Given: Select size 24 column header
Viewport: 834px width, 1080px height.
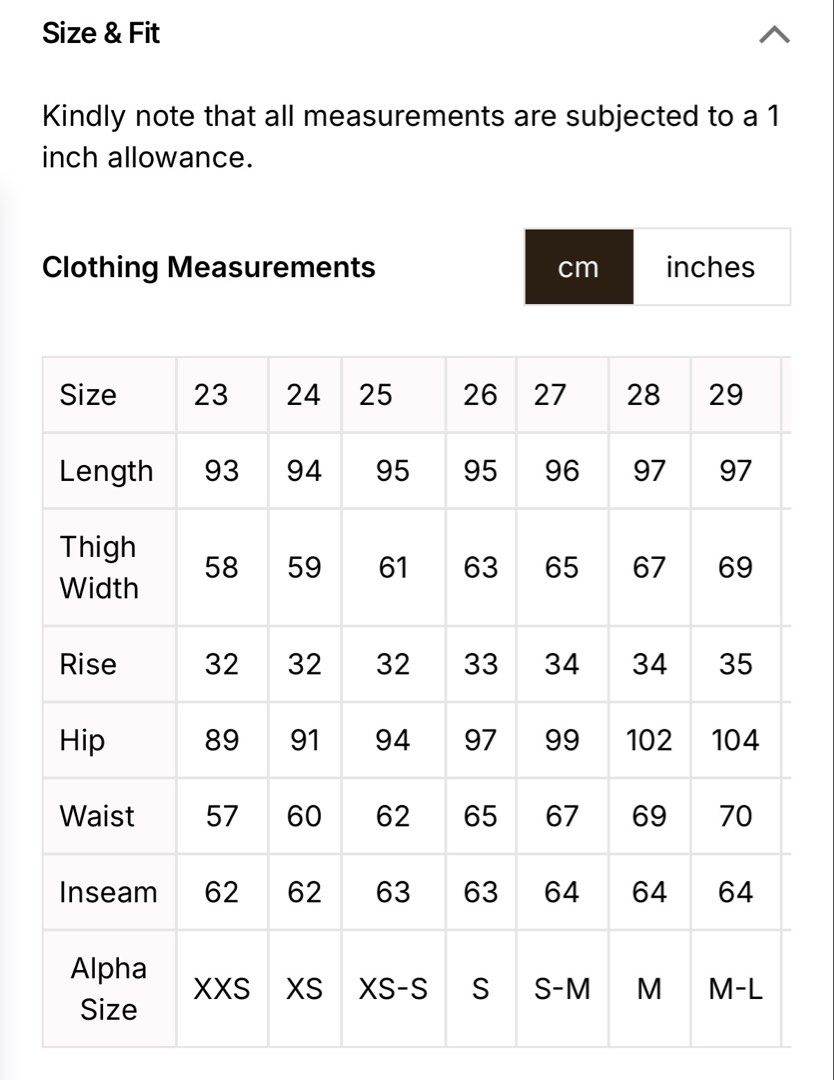Looking at the screenshot, I should 304,395.
